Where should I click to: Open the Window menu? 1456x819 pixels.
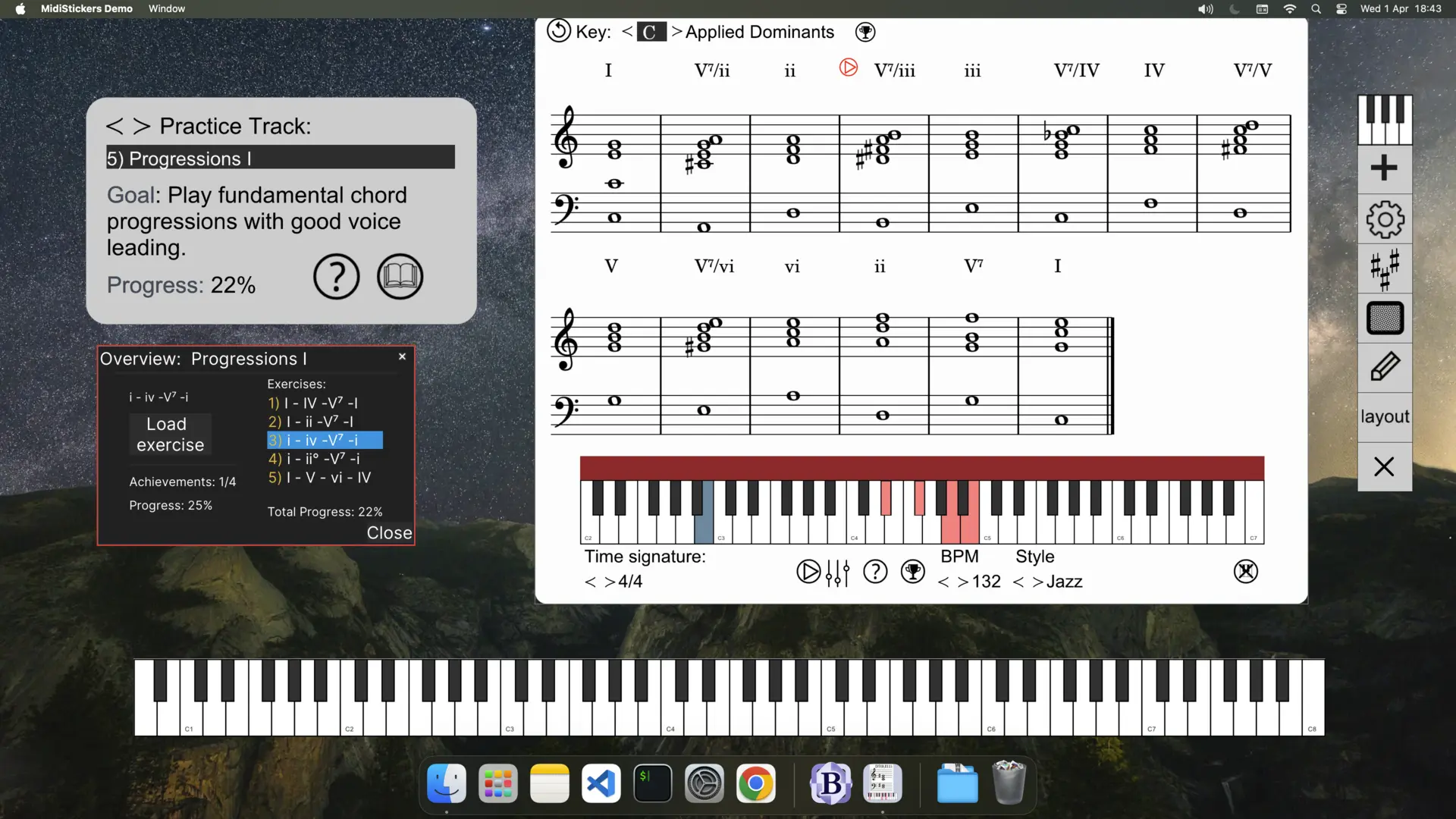(x=166, y=8)
